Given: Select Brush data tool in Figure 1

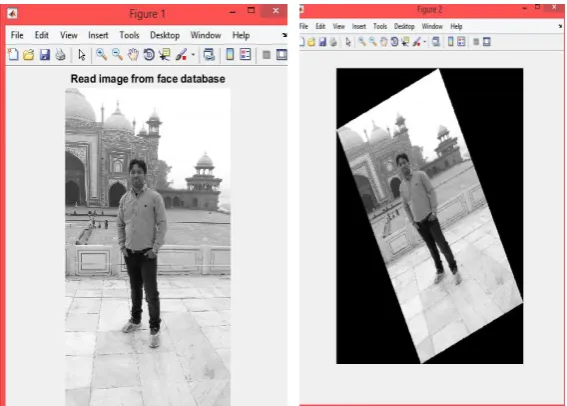Looking at the screenshot, I should pos(181,55).
